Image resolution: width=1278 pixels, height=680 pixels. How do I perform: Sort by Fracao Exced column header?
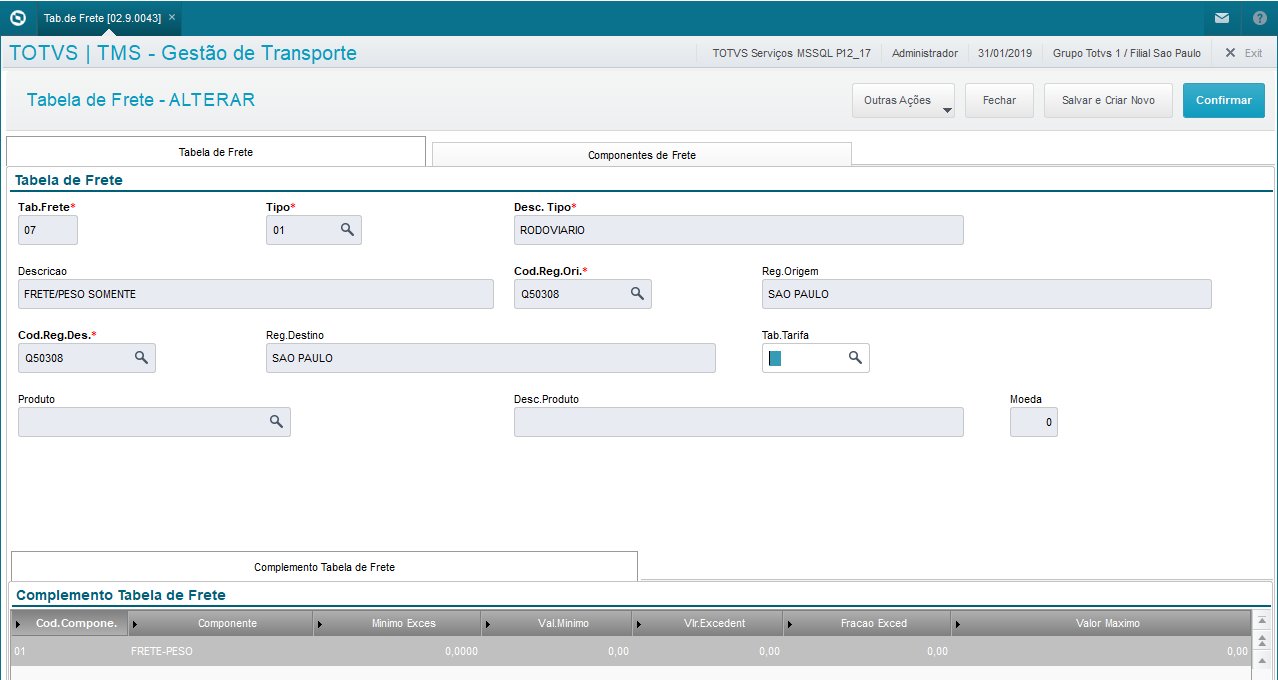(867, 623)
